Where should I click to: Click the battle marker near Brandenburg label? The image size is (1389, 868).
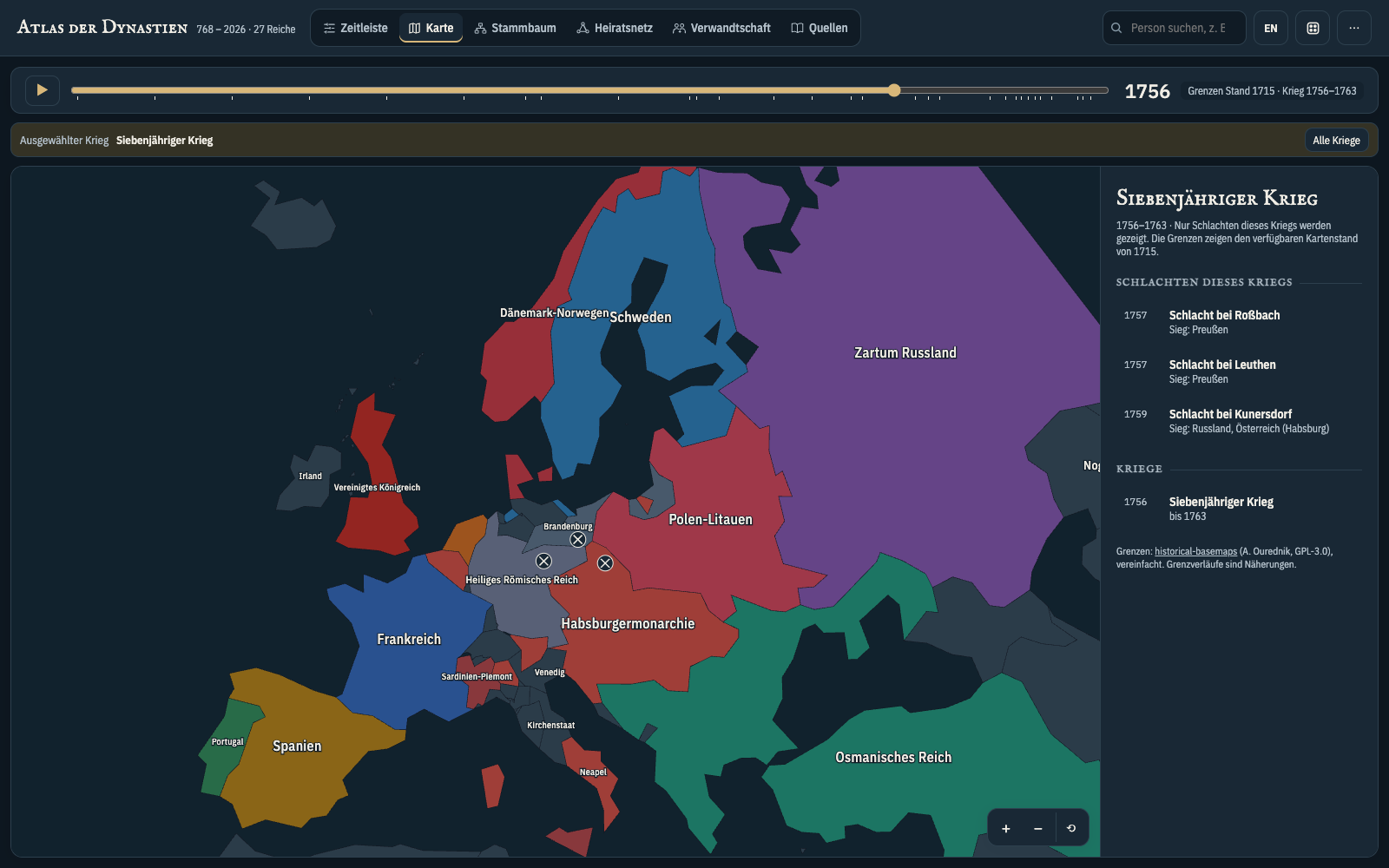point(577,540)
